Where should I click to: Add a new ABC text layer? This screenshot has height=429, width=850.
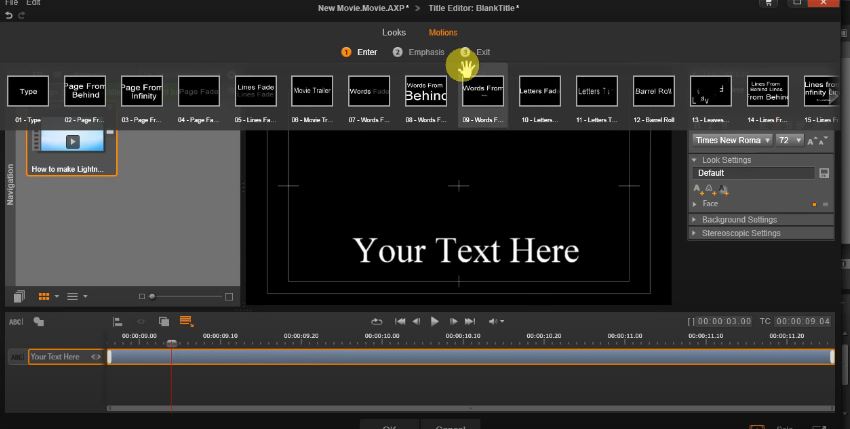16,322
